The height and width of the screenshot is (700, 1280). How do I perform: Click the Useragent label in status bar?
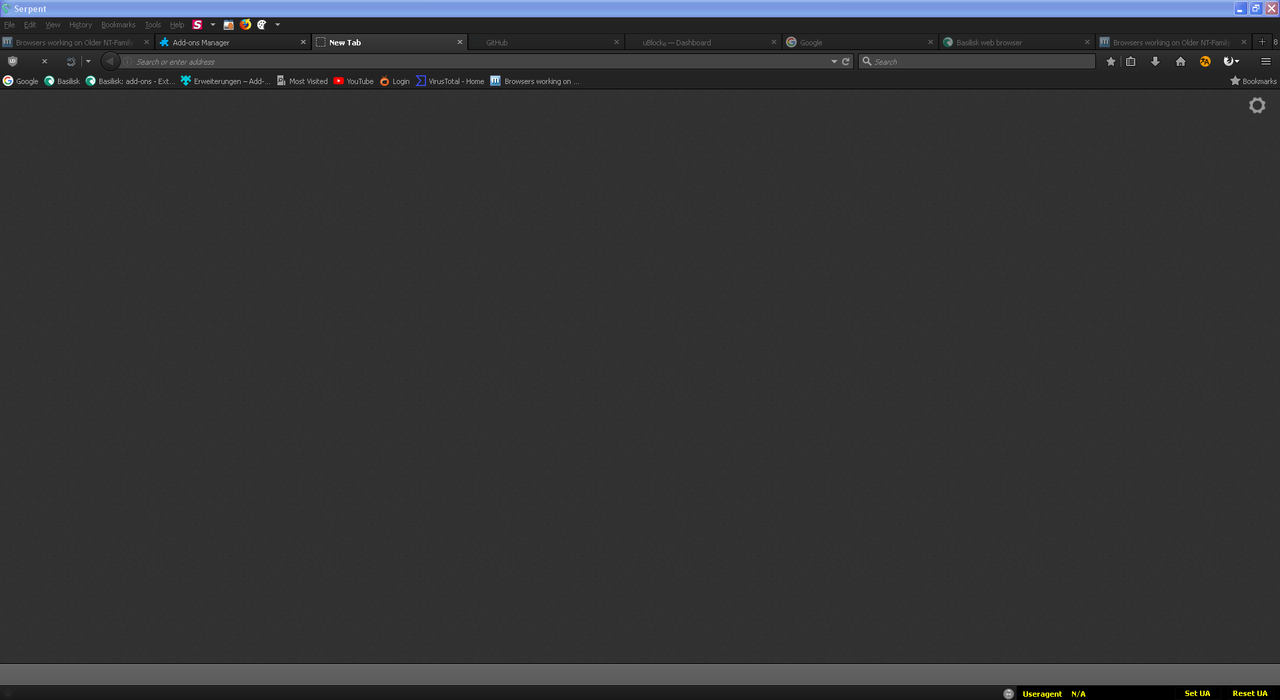1042,694
